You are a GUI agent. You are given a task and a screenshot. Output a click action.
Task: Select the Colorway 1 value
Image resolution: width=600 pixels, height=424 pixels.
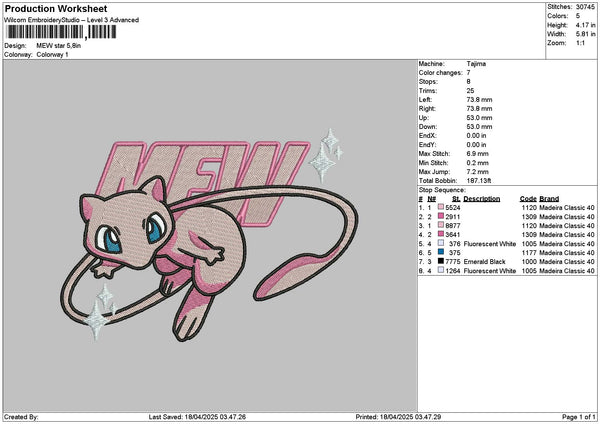tap(52, 55)
